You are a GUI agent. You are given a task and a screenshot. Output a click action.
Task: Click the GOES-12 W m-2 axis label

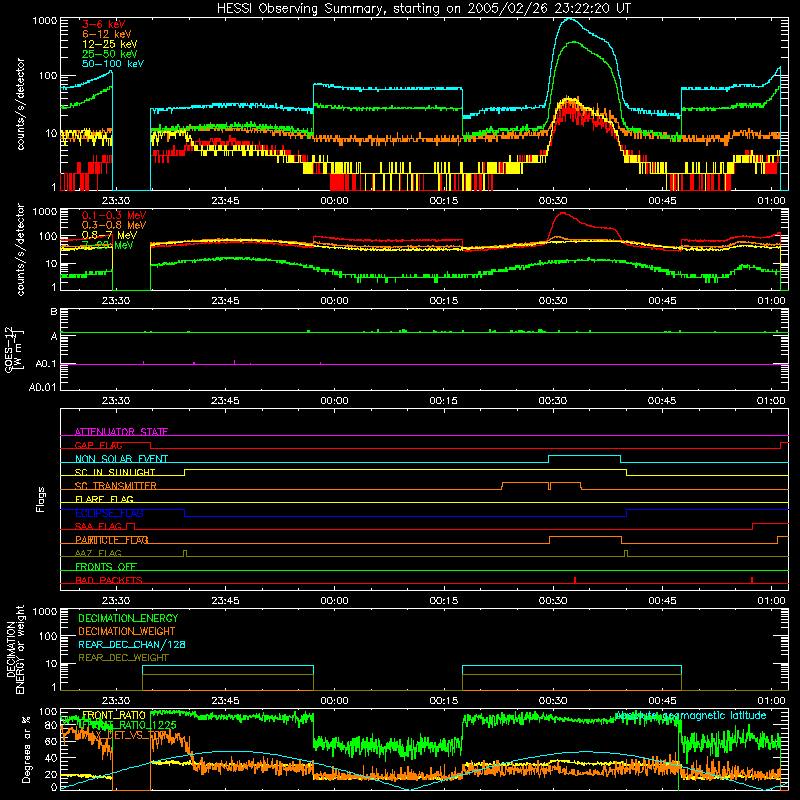(x=14, y=350)
